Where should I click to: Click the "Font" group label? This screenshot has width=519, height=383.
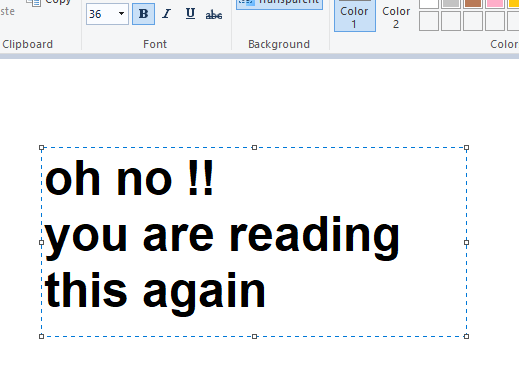coord(155,44)
